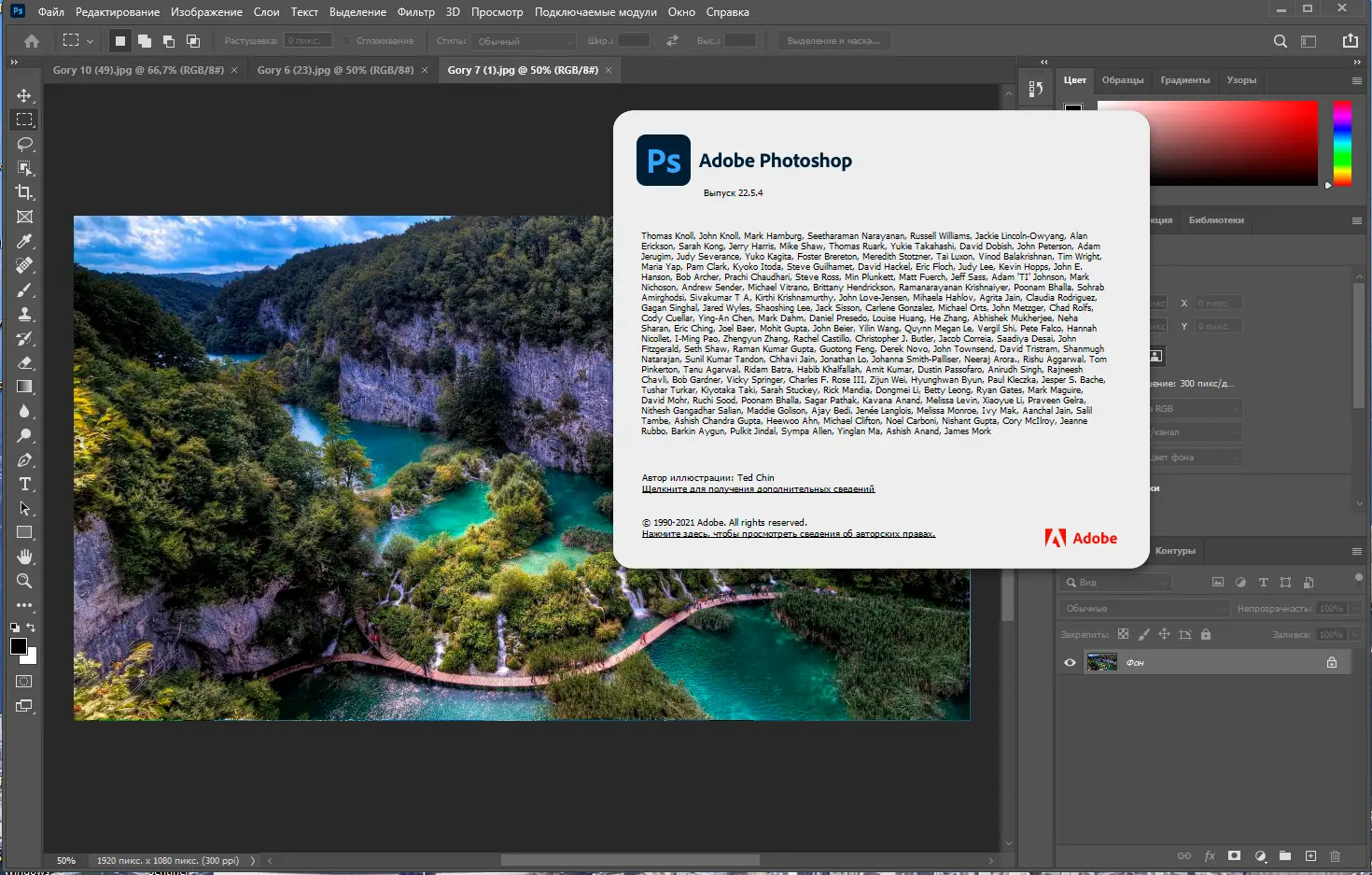Switch to the Gory 6 (23).jpg document tab
The width and height of the screenshot is (1372, 875).
point(336,69)
